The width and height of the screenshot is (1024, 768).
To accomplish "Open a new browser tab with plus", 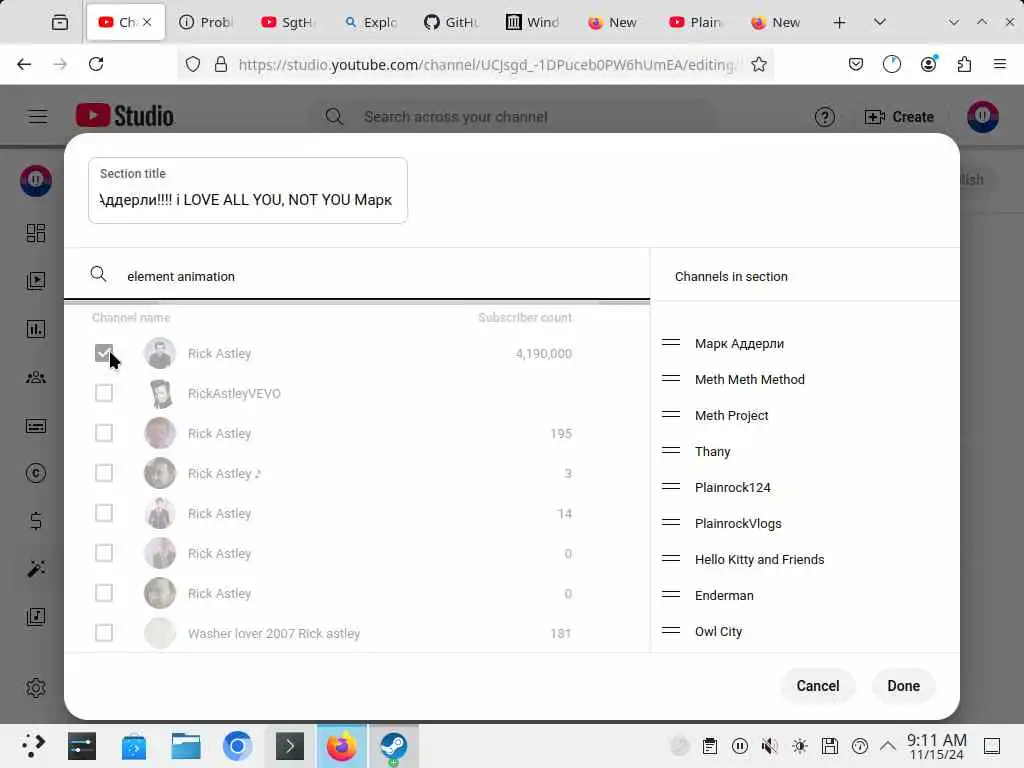I will [839, 23].
